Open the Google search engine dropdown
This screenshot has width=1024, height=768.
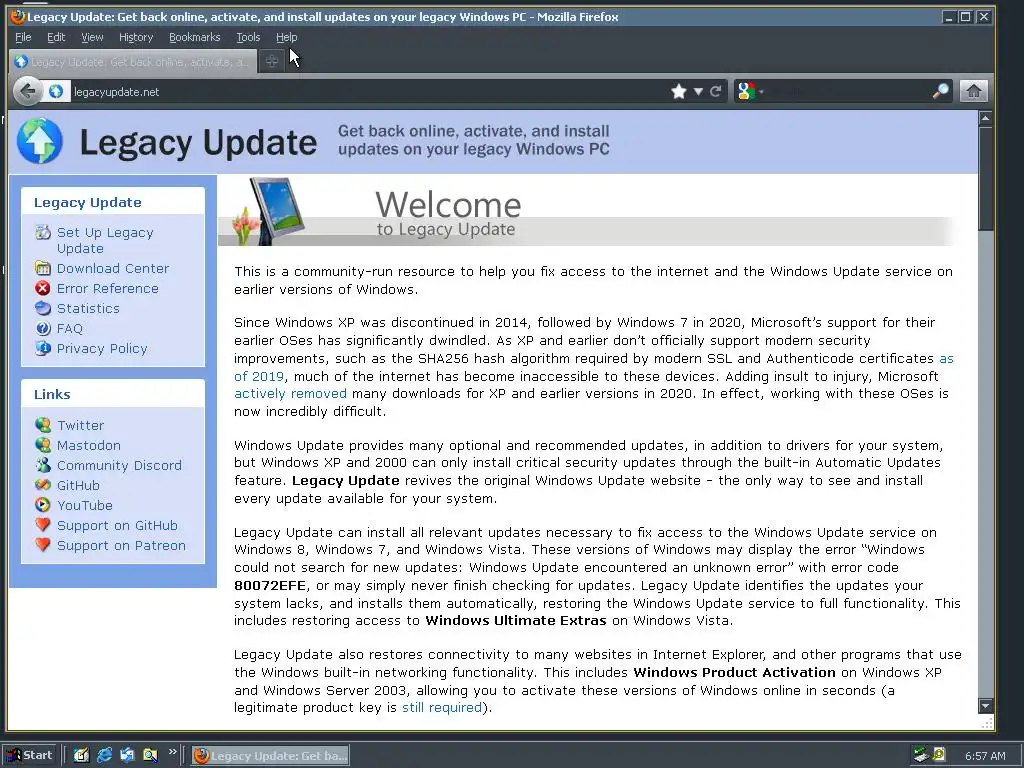click(x=750, y=91)
